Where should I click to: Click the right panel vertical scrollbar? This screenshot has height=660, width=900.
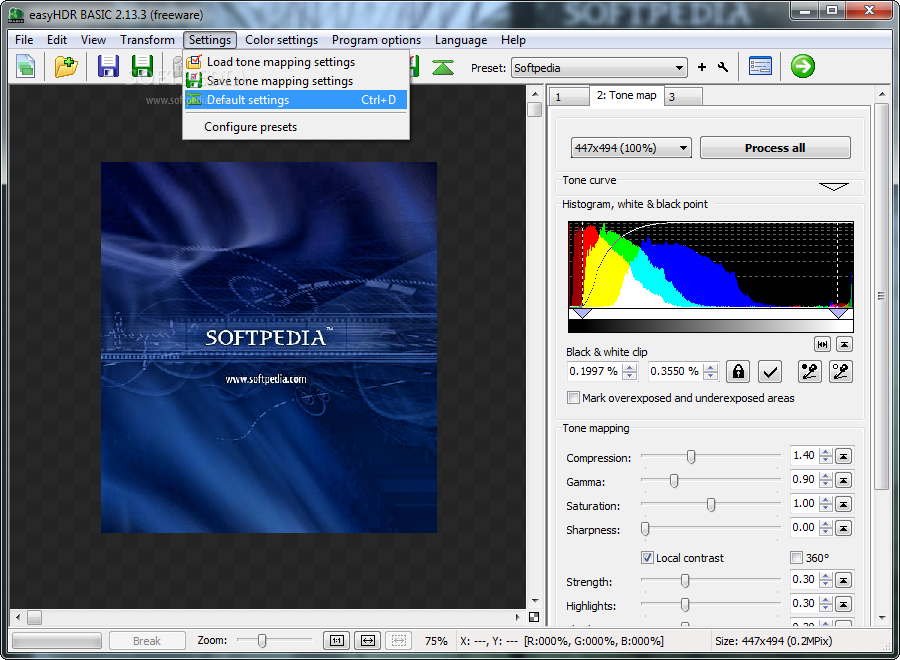pyautogui.click(x=882, y=296)
